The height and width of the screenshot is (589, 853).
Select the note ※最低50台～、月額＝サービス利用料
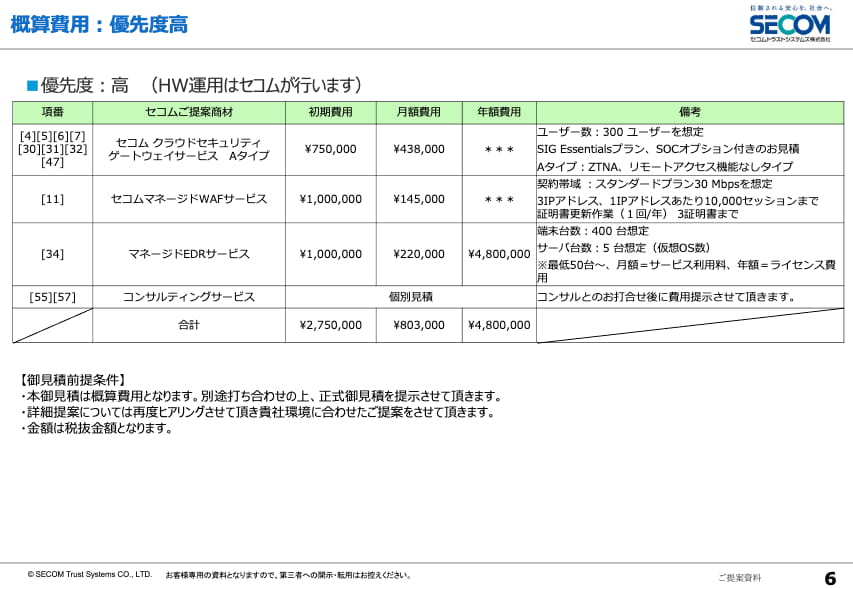[x=687, y=271]
